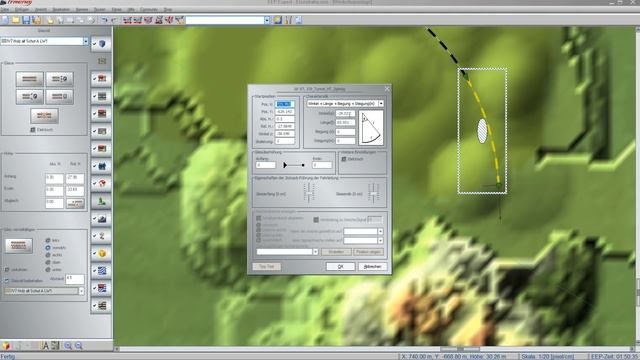
Task: Select the 'links' radio option
Action: [x=48, y=240]
